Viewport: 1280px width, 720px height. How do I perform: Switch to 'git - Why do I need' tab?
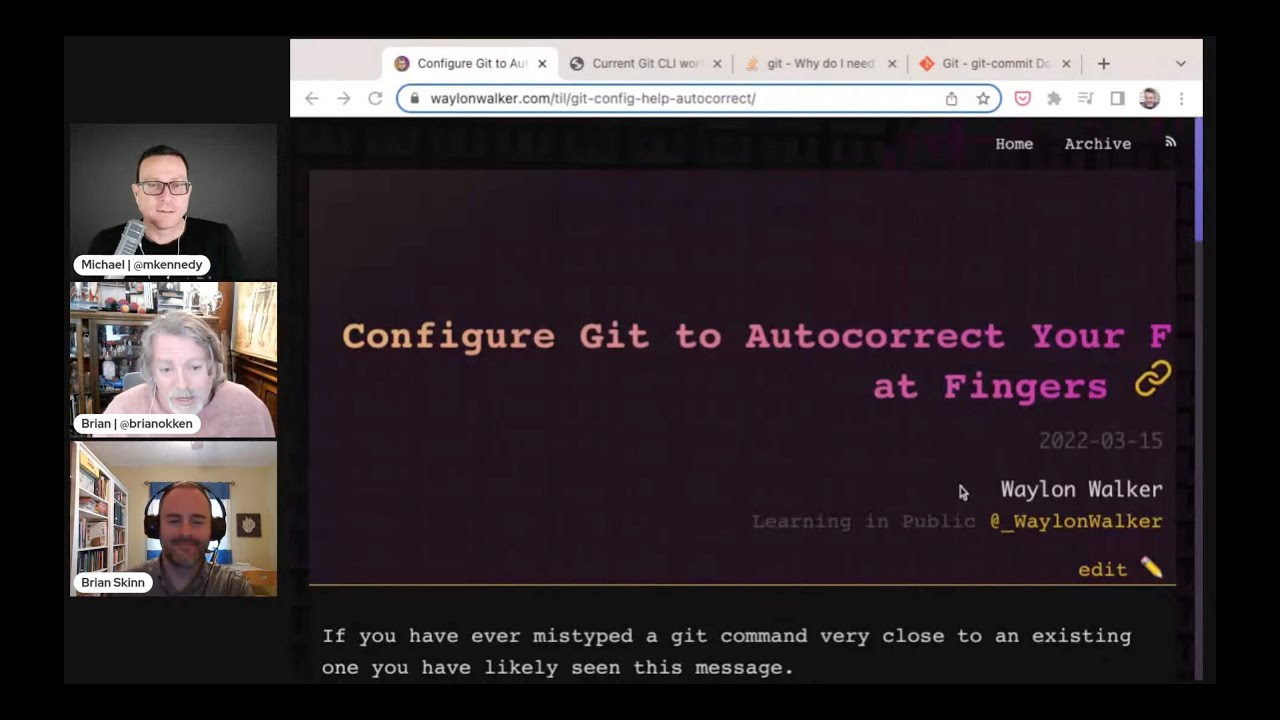coord(820,63)
